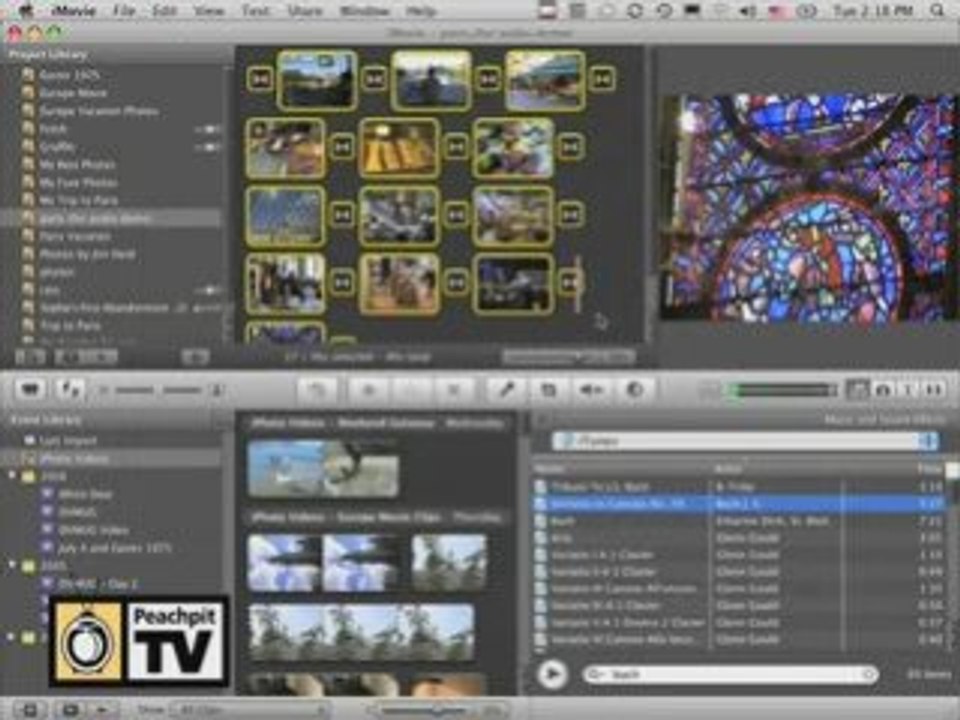Image resolution: width=960 pixels, height=720 pixels.
Task: Show the Titles browser T icon
Action: tap(908, 389)
